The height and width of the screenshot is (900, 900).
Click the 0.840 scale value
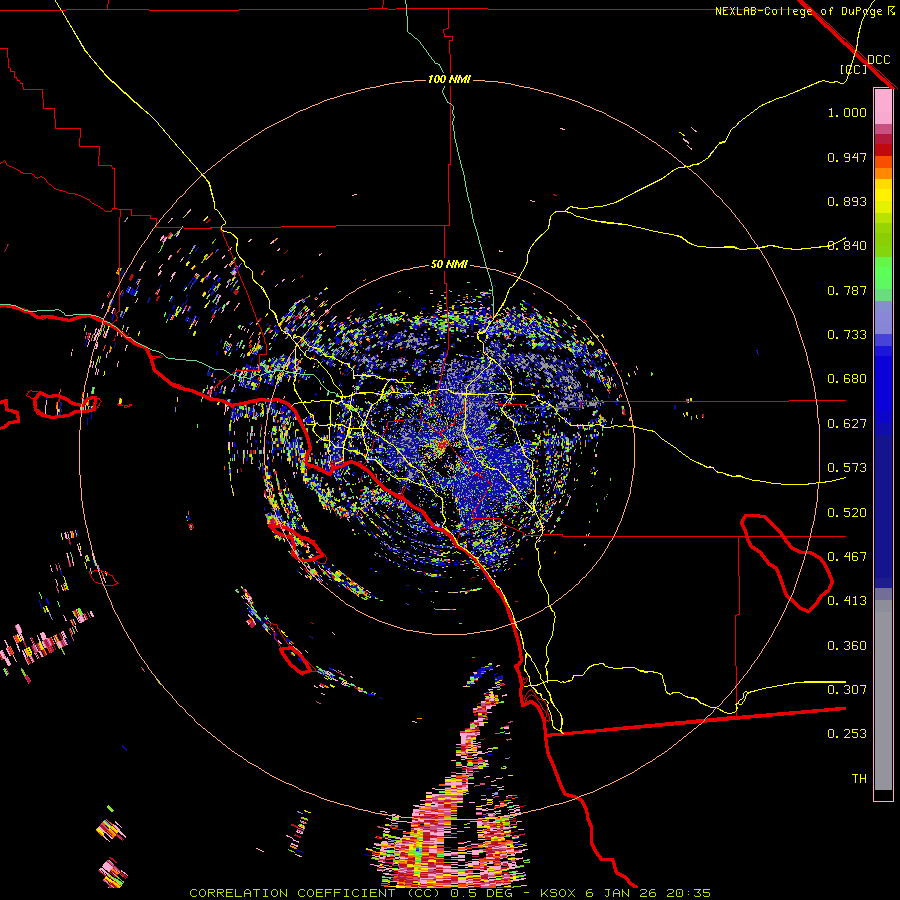847,246
